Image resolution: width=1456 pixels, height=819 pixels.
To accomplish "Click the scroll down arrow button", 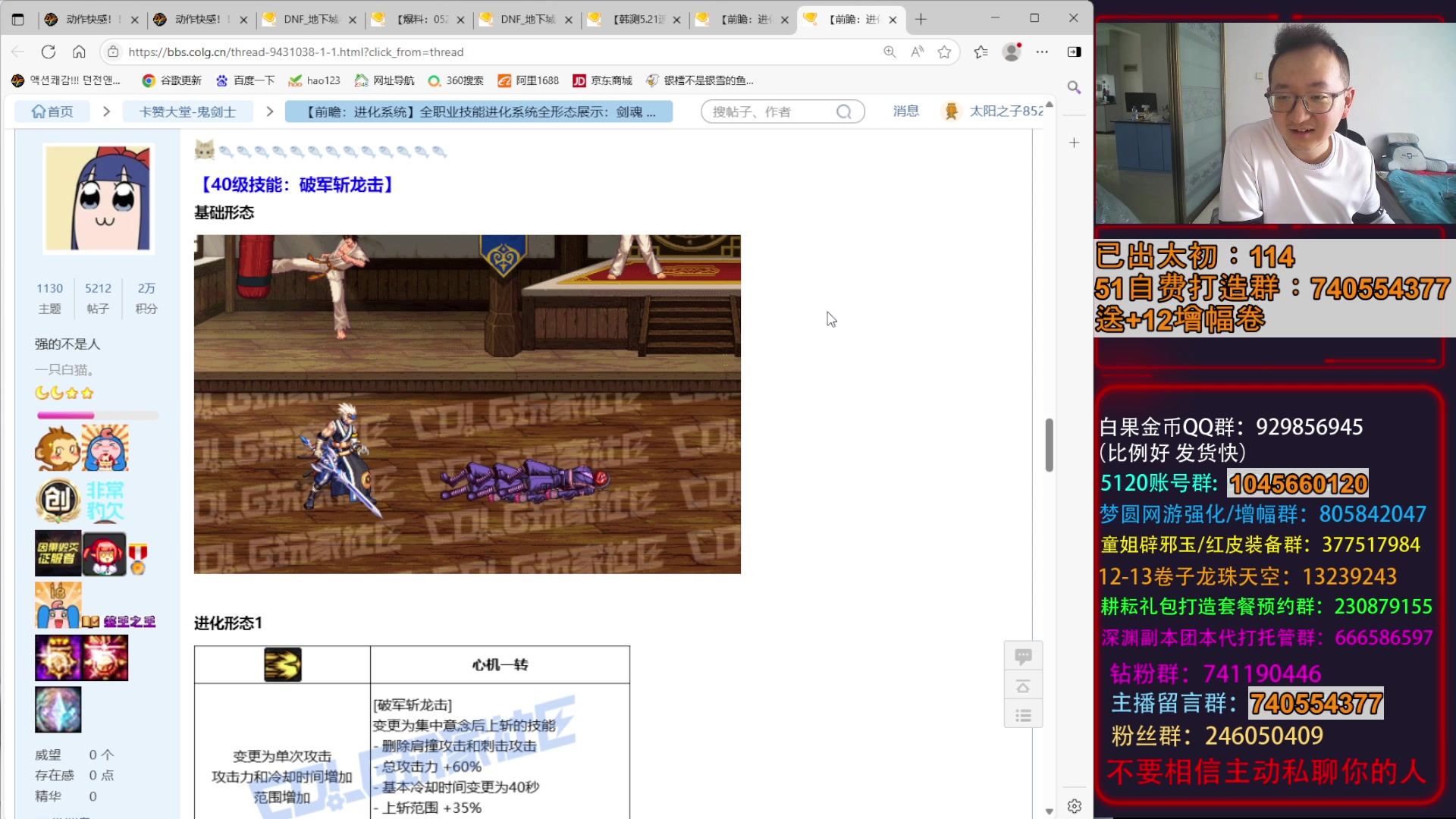I will [1049, 811].
